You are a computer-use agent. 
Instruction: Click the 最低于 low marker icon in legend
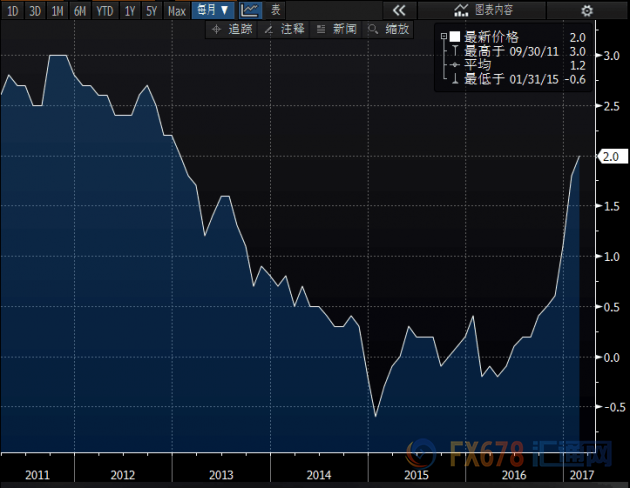tap(455, 78)
